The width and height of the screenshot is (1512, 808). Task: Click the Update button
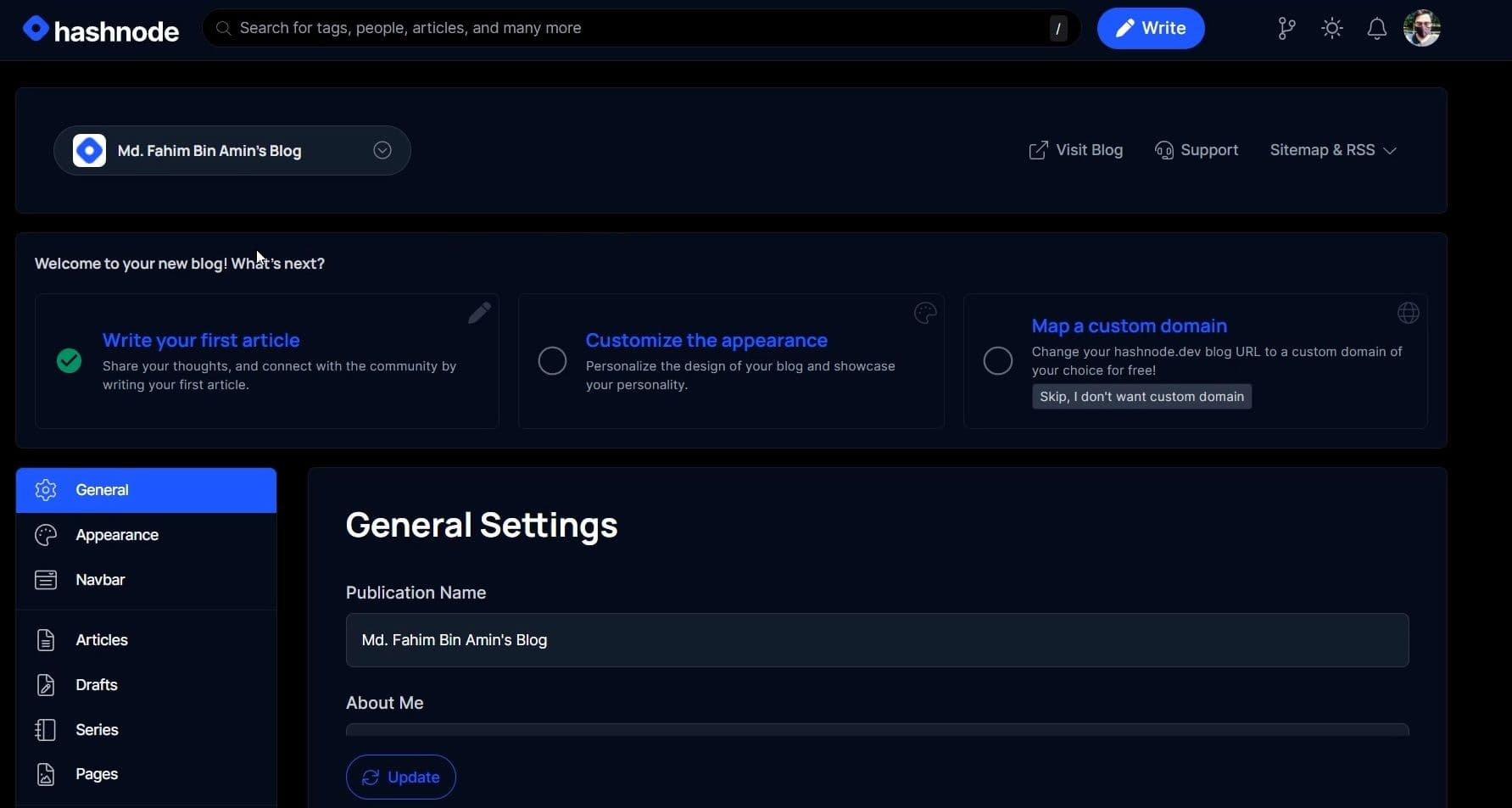point(400,777)
